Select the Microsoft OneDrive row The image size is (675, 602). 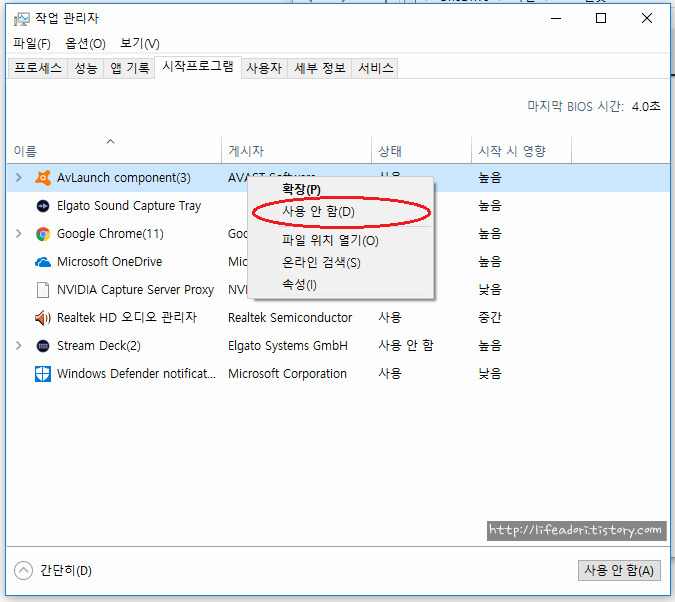[338, 262]
